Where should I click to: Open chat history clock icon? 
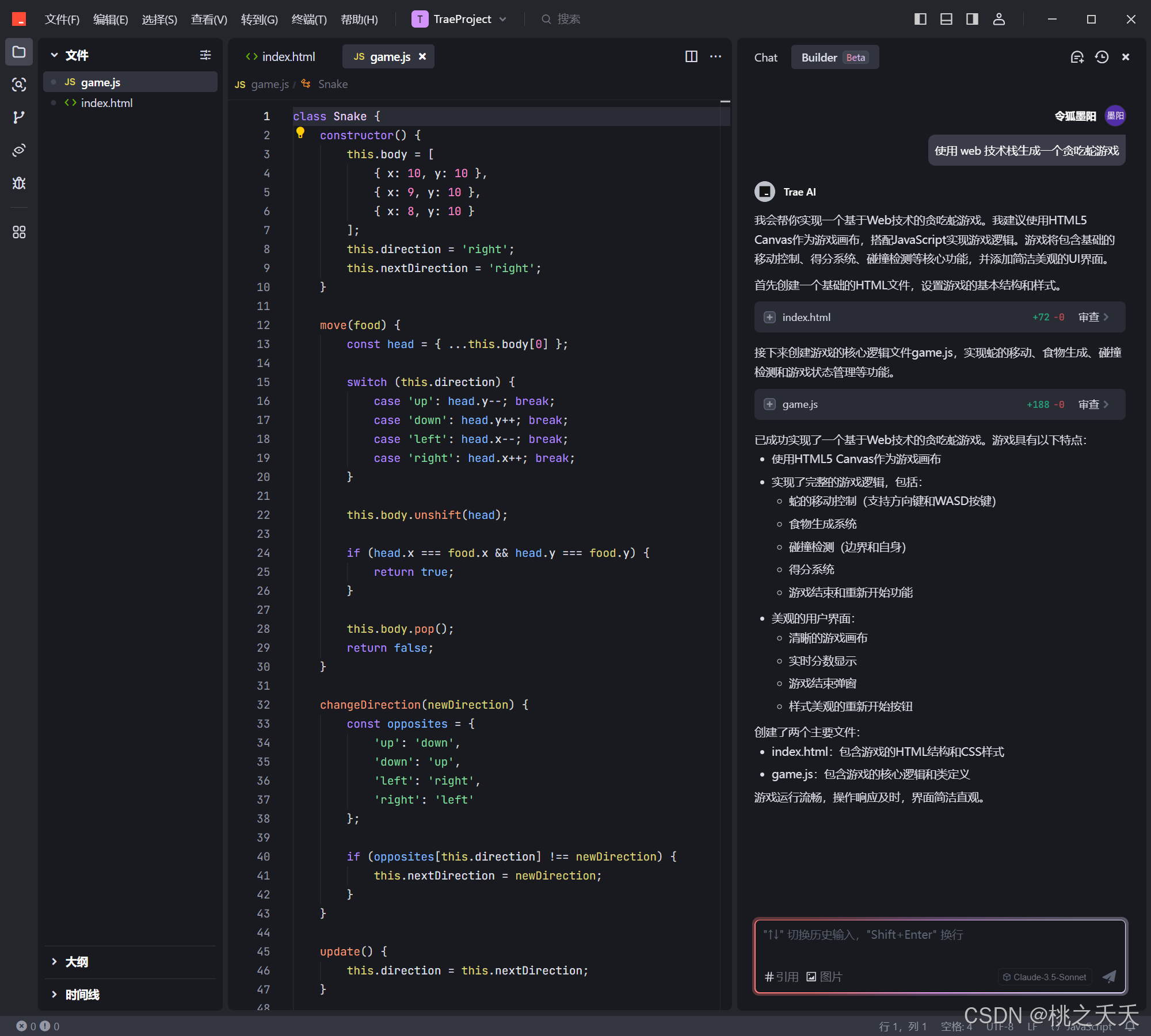coord(1102,57)
